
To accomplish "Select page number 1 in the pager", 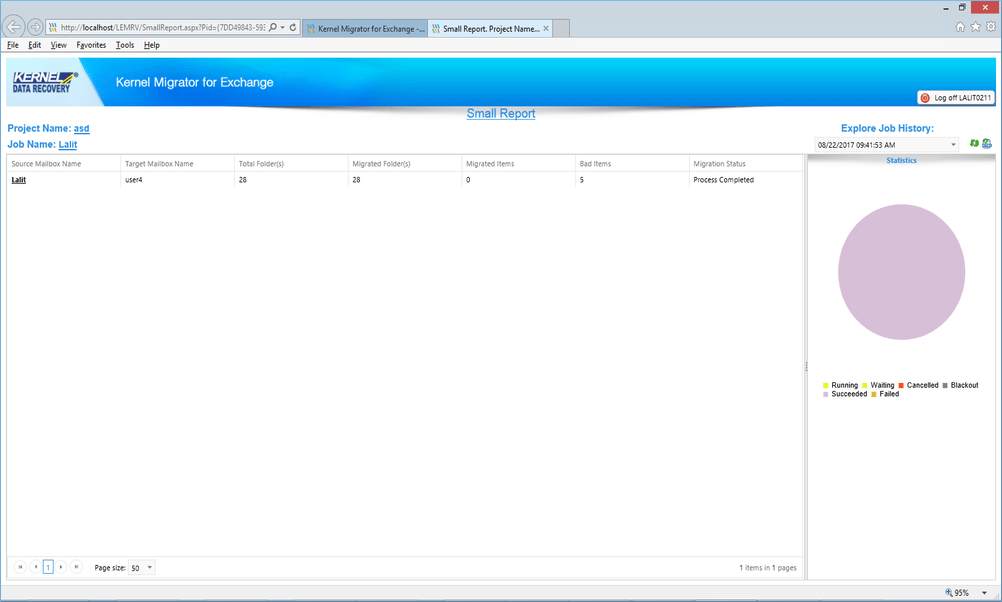I will (48, 567).
